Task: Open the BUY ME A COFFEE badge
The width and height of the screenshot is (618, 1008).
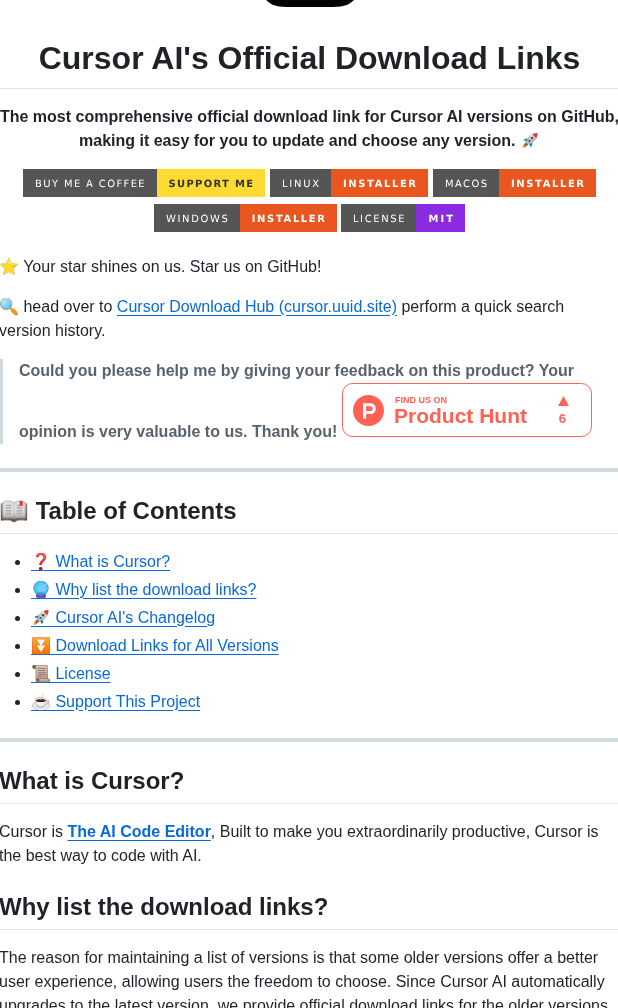Action: pos(89,183)
